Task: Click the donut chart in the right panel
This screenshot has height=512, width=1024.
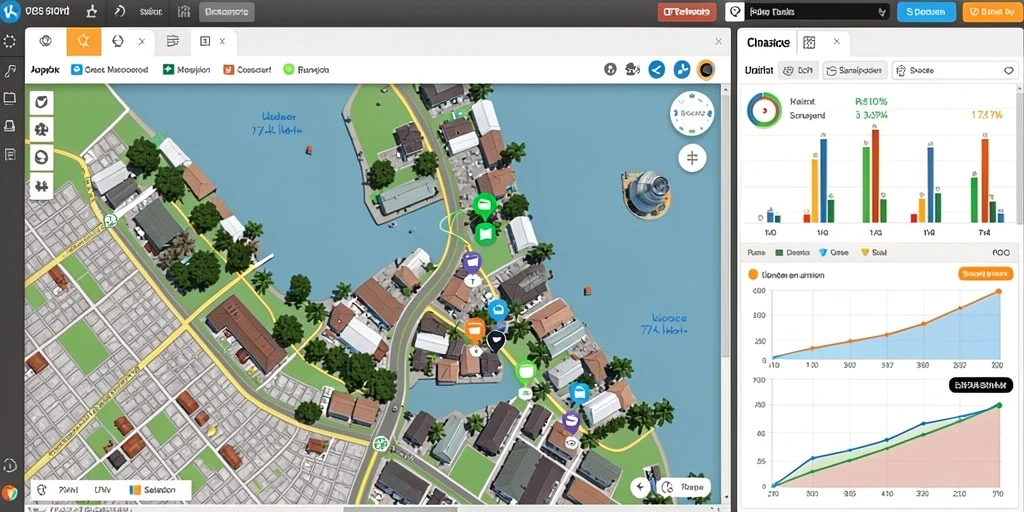Action: pos(764,110)
